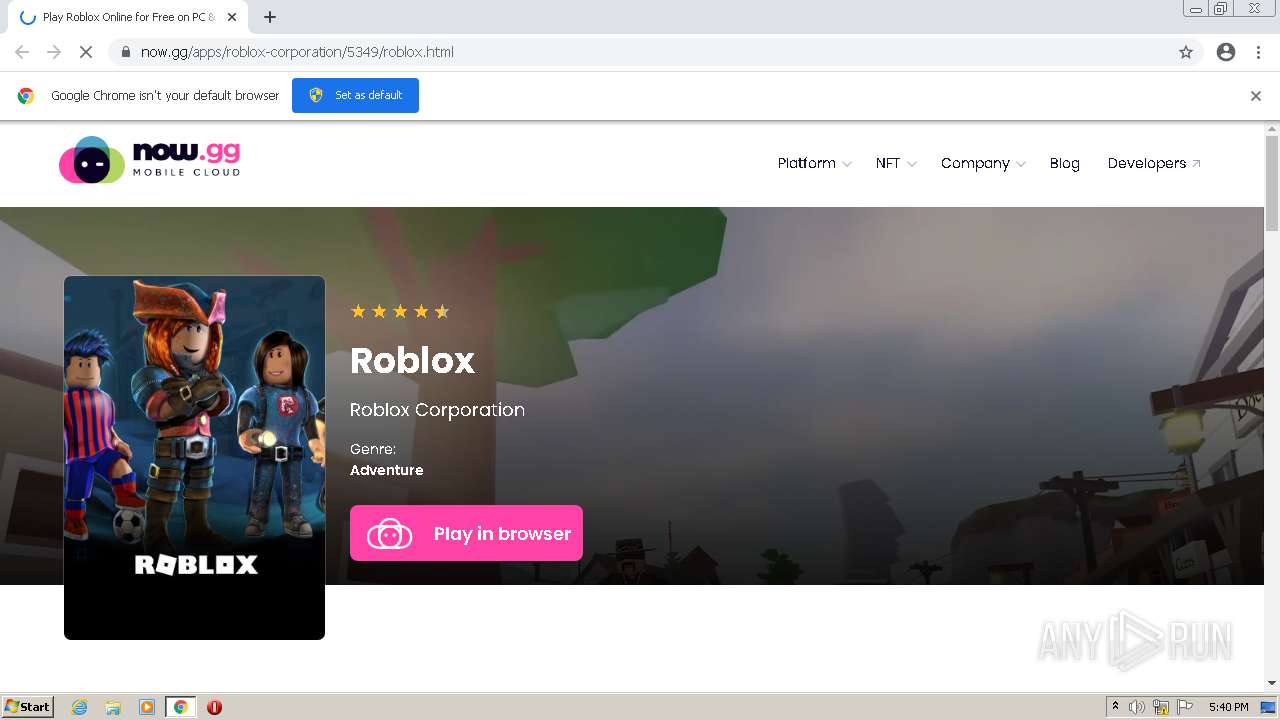This screenshot has height=720, width=1280.
Task: View site security lock information
Action: coord(125,52)
